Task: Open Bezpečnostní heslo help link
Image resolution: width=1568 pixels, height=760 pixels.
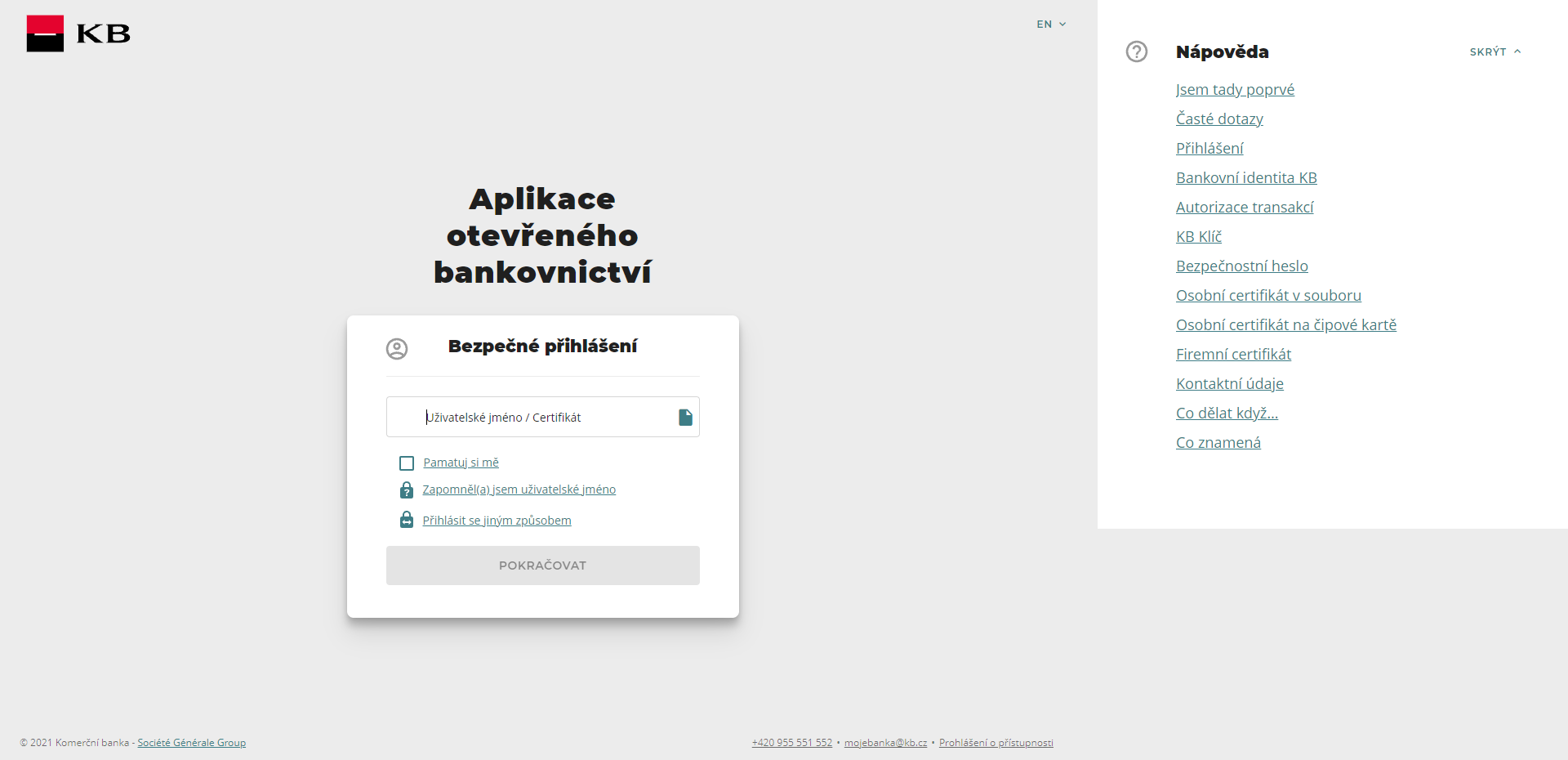Action: [1242, 266]
